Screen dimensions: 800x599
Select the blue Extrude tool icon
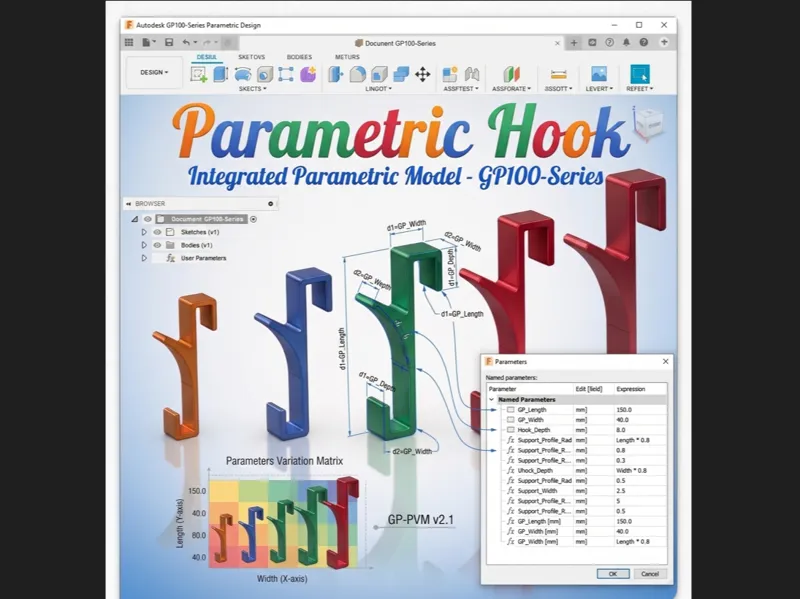220,74
